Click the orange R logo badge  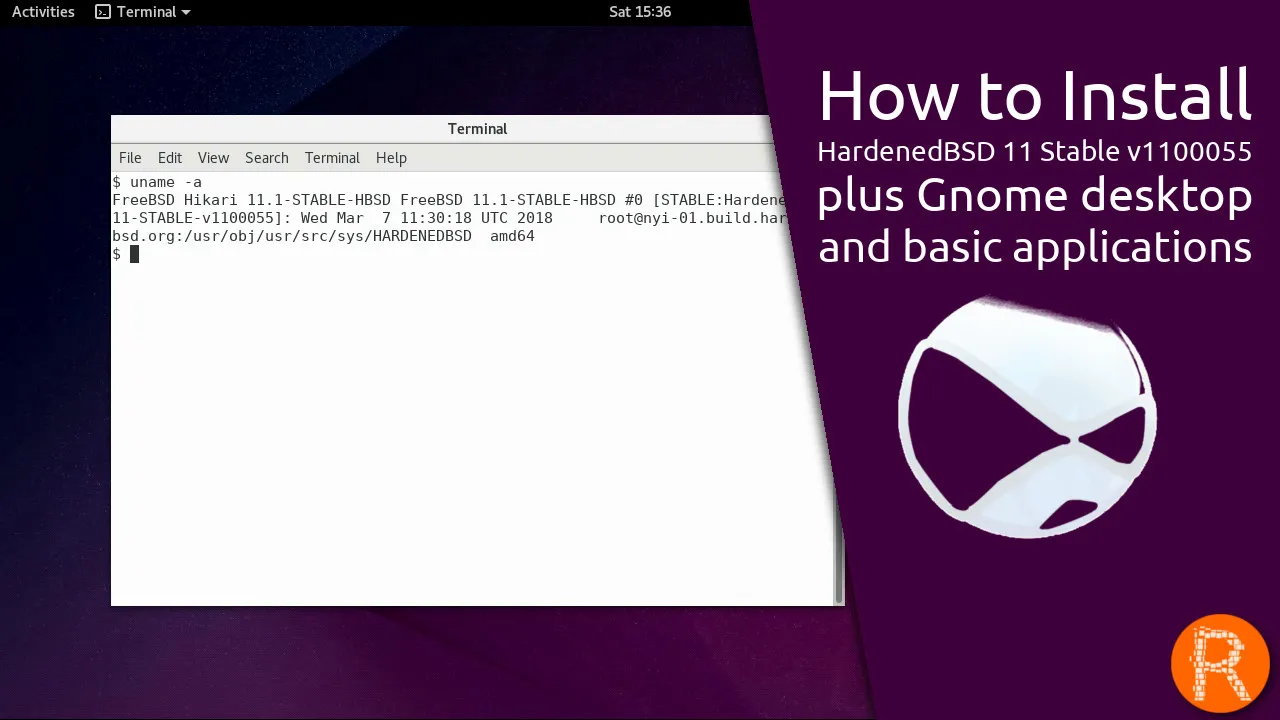[1220, 664]
